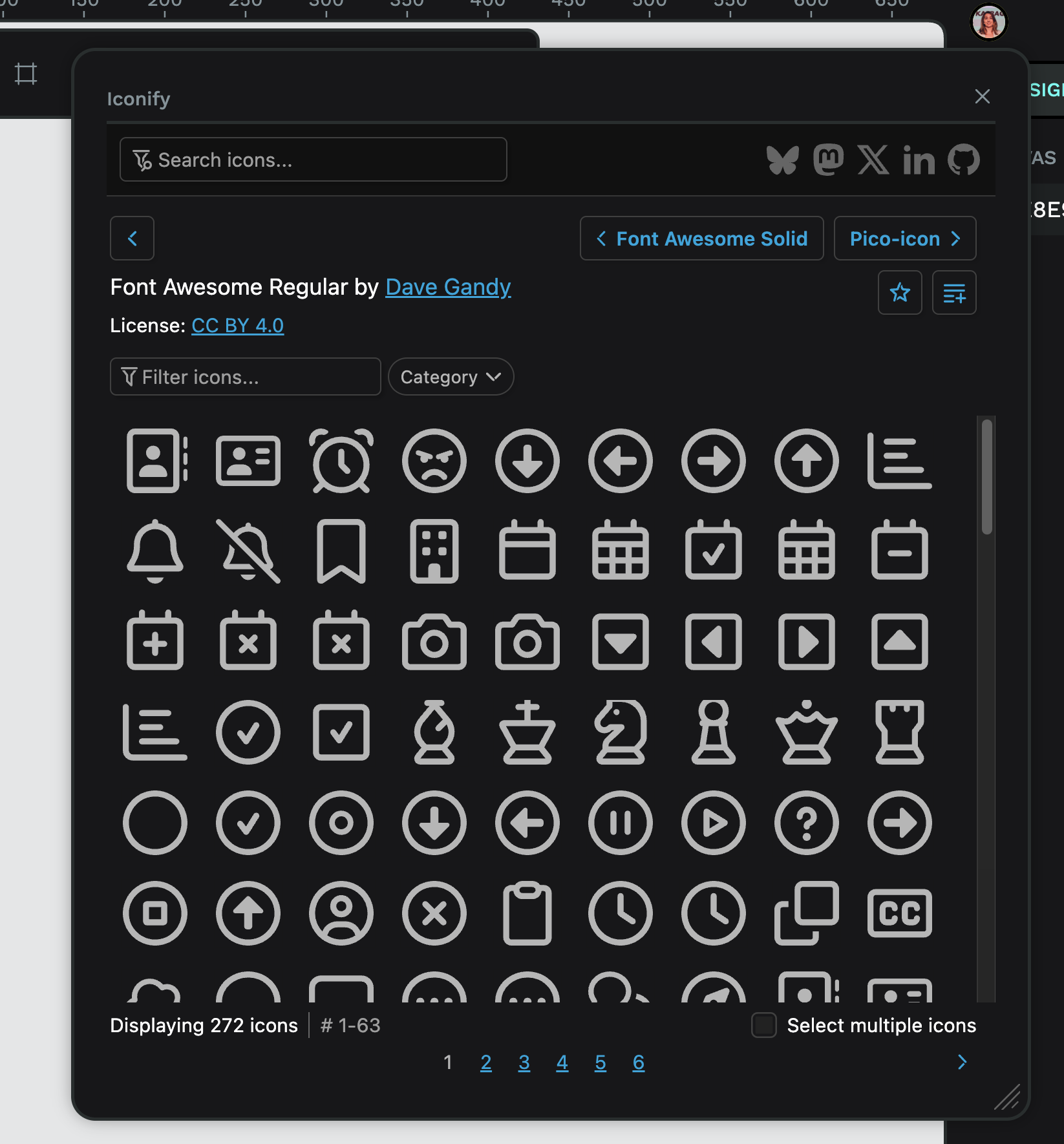This screenshot has width=1064, height=1144.
Task: Pick the clone (overlapping squares) icon
Action: [x=807, y=913]
